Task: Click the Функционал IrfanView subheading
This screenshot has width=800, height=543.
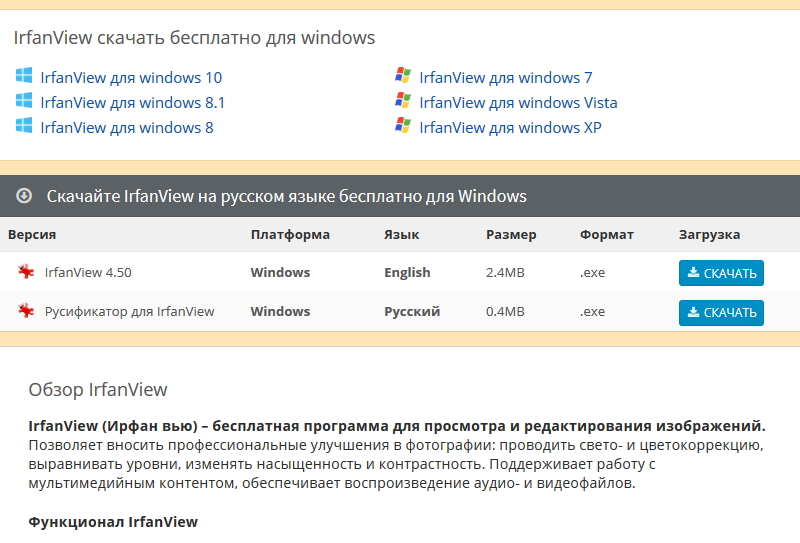Action: tap(113, 522)
